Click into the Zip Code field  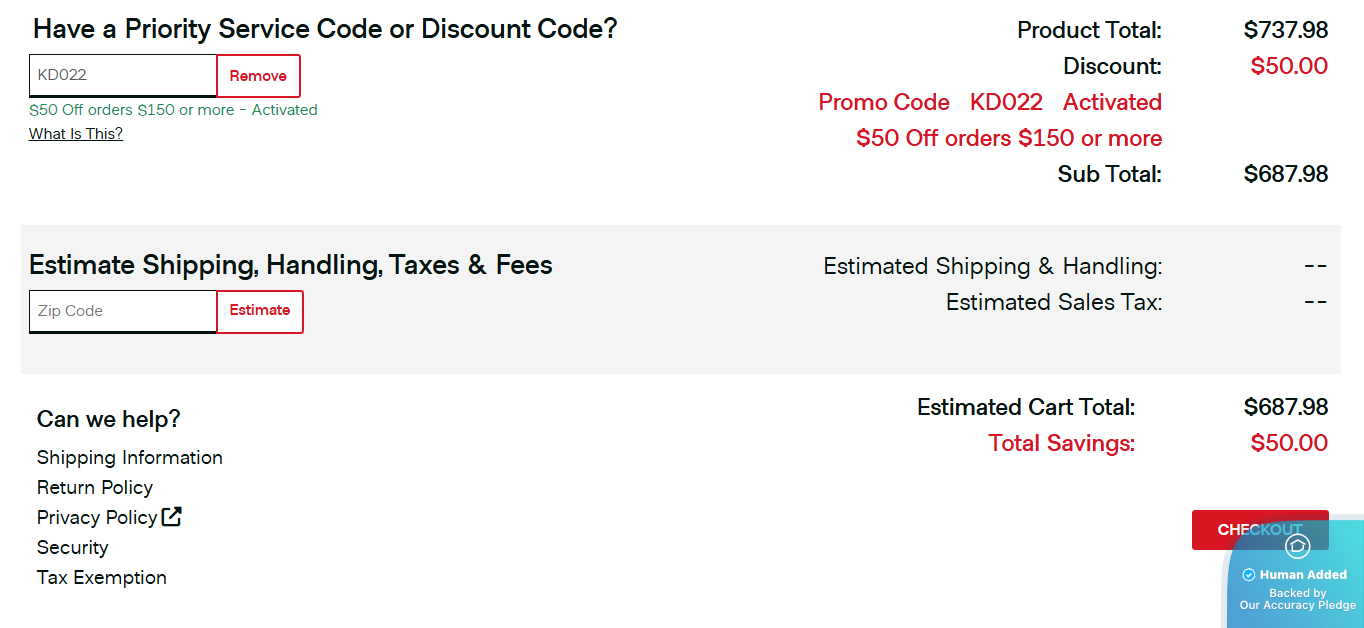pyautogui.click(x=123, y=311)
